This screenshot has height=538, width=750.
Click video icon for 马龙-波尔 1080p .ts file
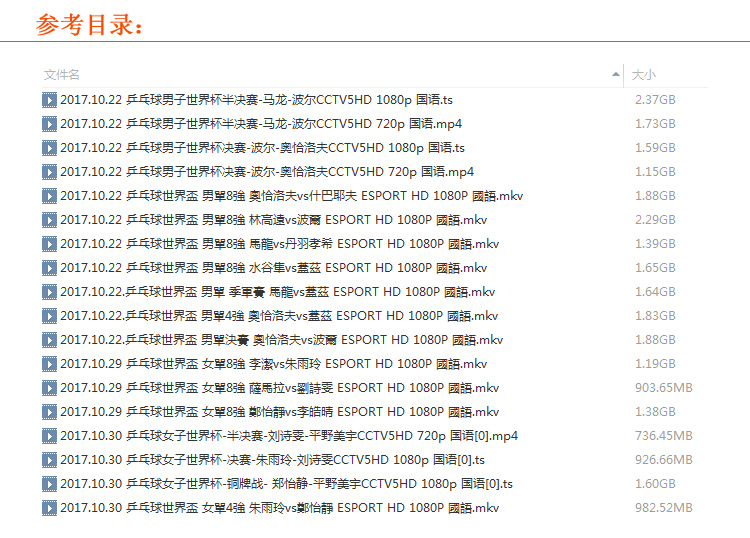(49, 100)
